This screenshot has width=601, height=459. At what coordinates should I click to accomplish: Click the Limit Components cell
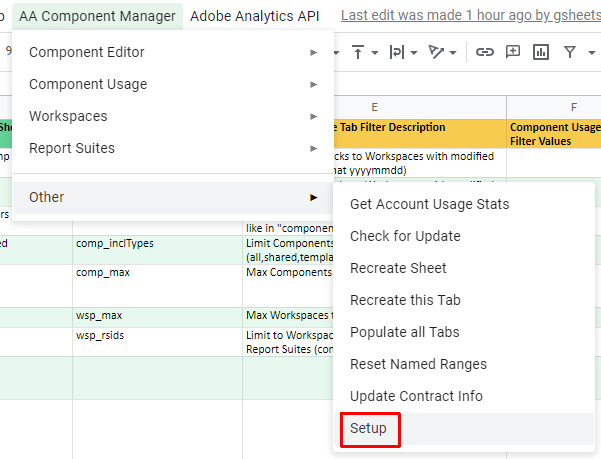pos(288,250)
